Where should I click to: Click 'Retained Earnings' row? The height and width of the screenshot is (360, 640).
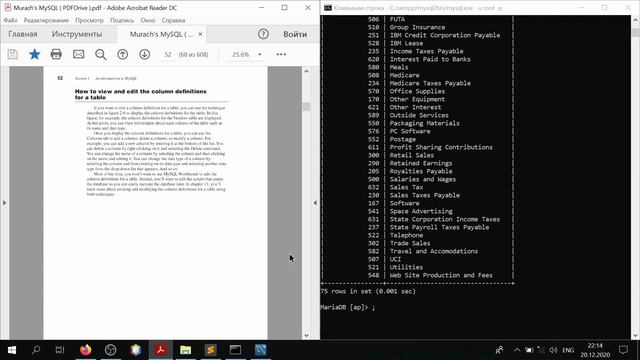[421, 163]
